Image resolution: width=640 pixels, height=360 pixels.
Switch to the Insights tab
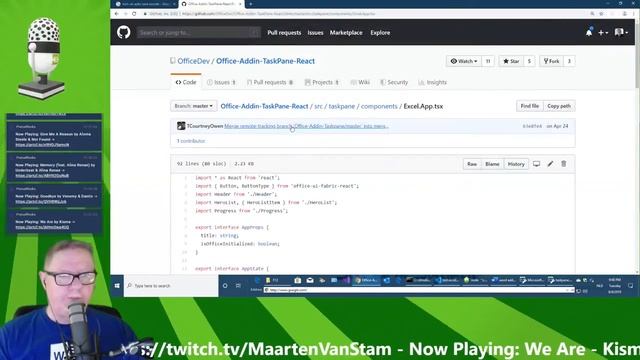pos(433,82)
